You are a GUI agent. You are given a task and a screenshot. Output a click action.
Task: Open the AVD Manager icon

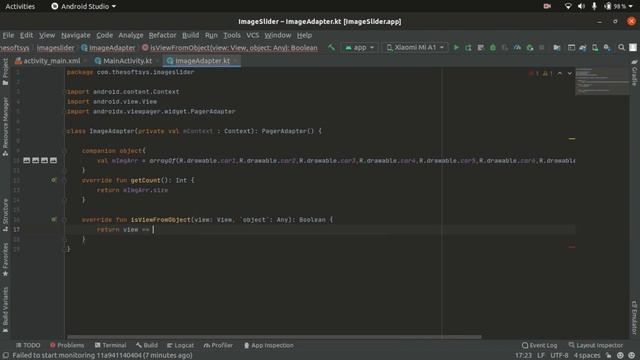click(x=595, y=48)
